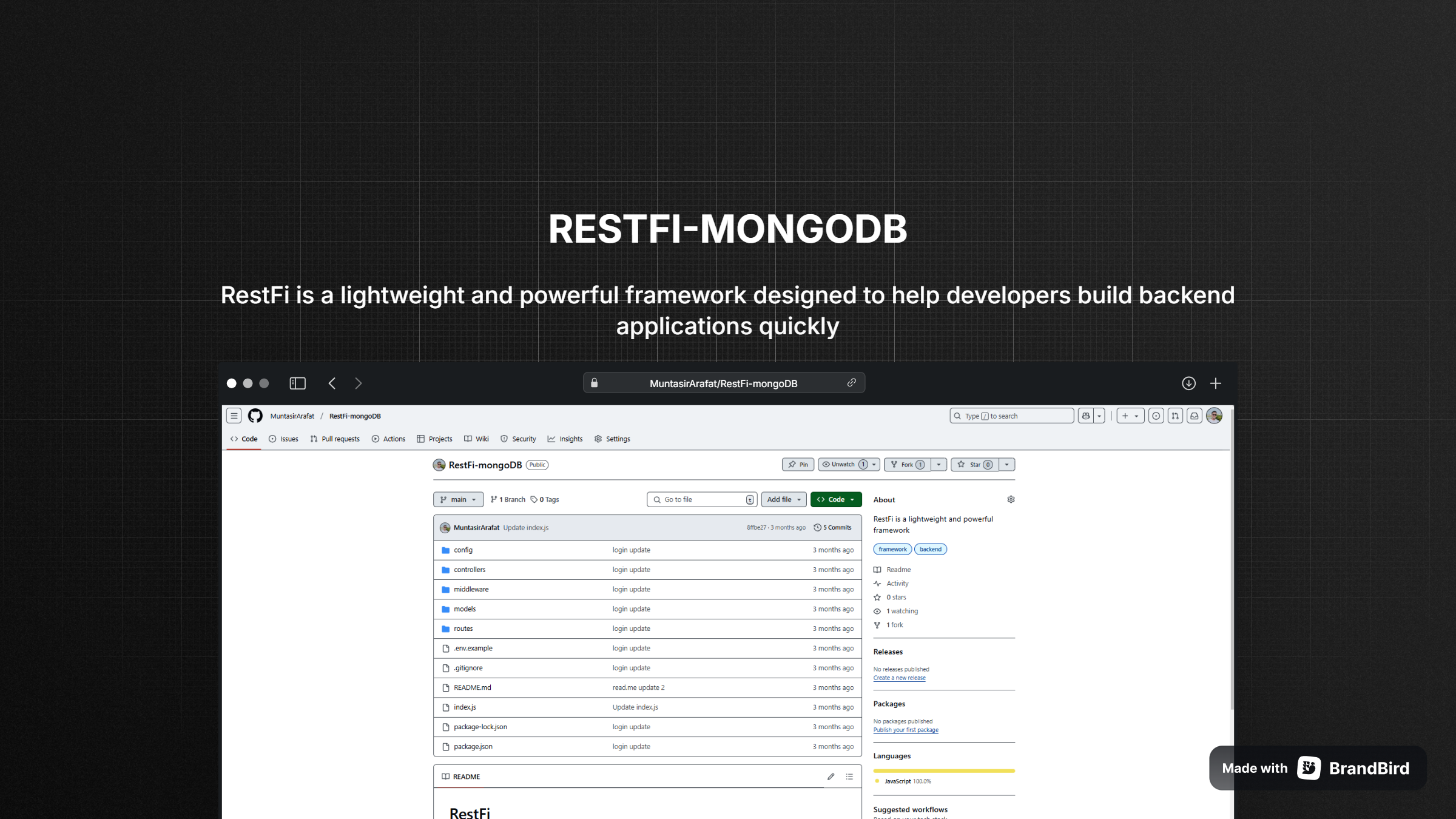Image resolution: width=1456 pixels, height=819 pixels.
Task: Open the main branch dropdown
Action: 458,499
